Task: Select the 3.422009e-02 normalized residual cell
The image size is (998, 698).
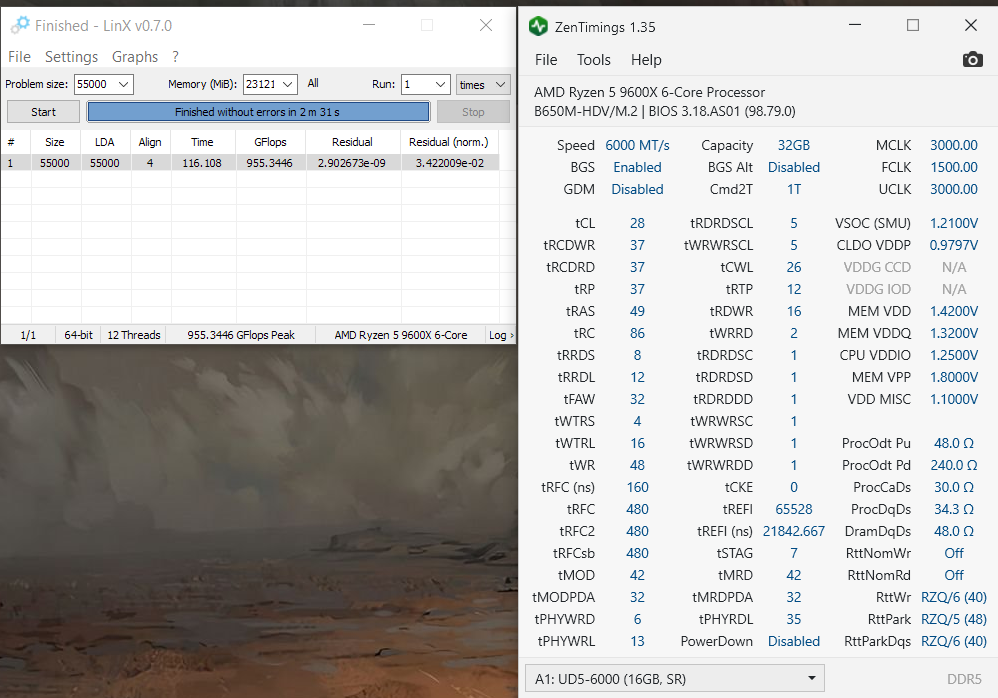Action: tap(450, 163)
